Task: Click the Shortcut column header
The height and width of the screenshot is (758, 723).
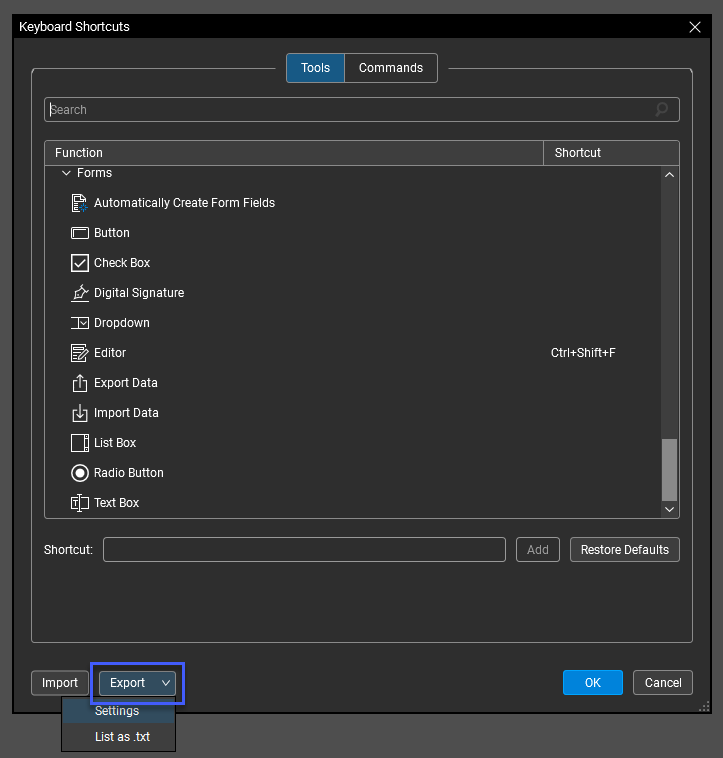Action: pos(611,153)
